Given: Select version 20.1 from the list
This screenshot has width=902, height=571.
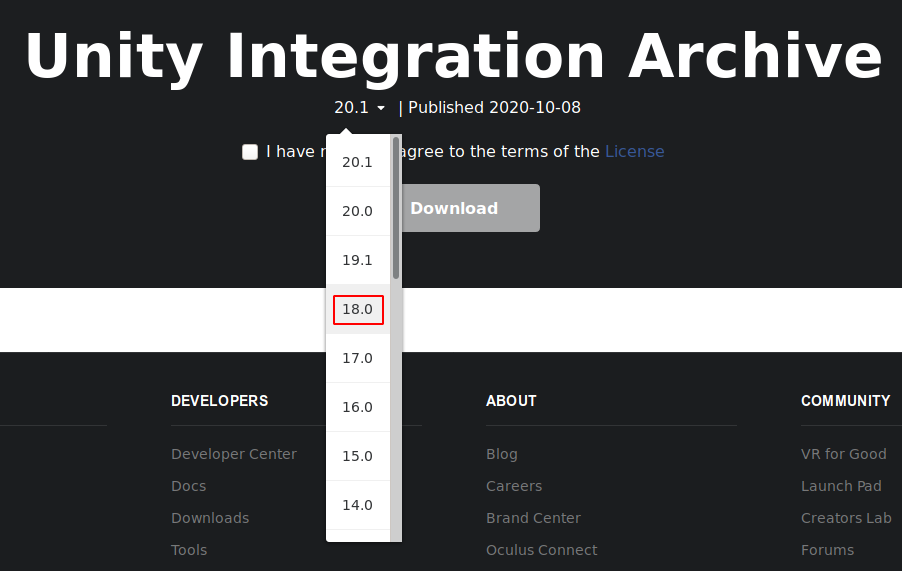Looking at the screenshot, I should click(x=357, y=162).
